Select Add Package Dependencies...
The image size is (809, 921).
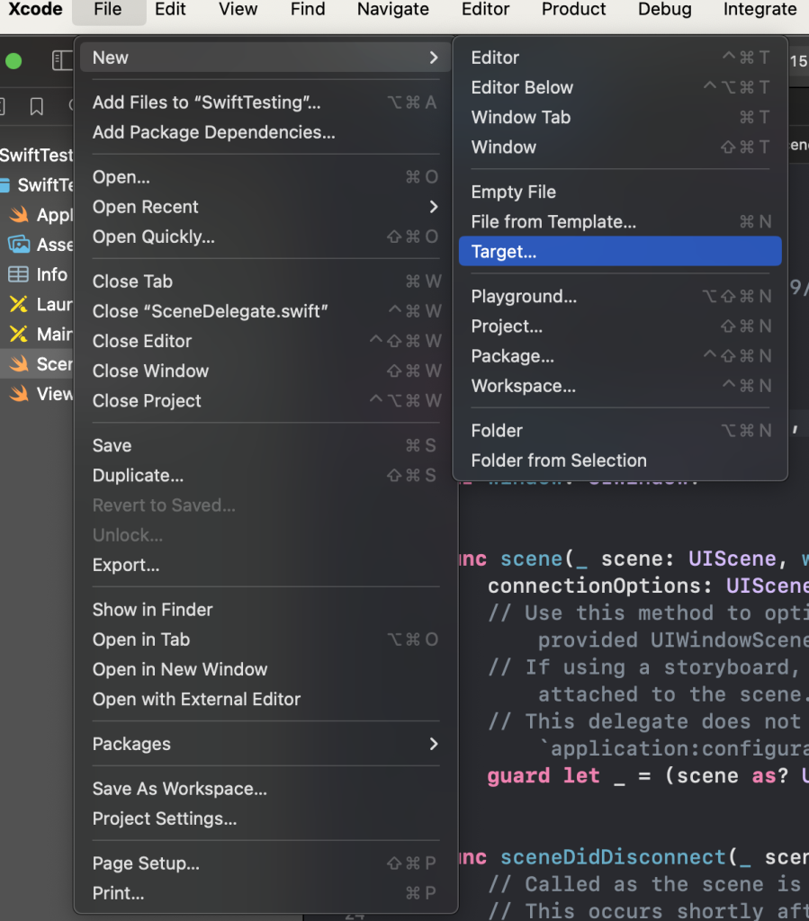(266, 132)
